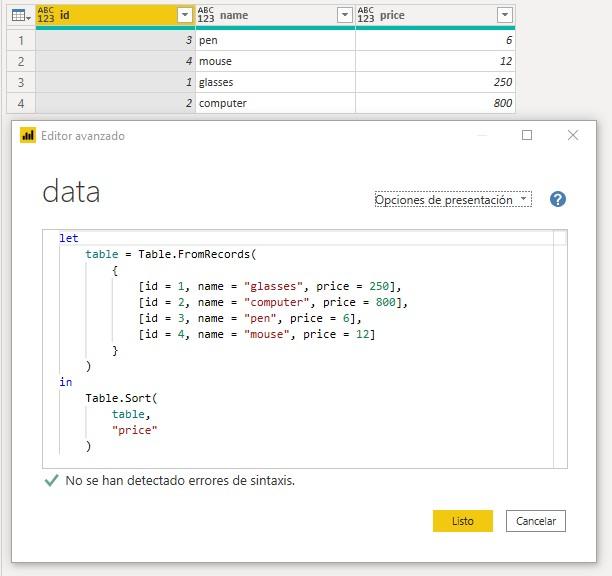Maximize the Editor avanzado dialog
The image size is (612, 576).
coord(527,135)
